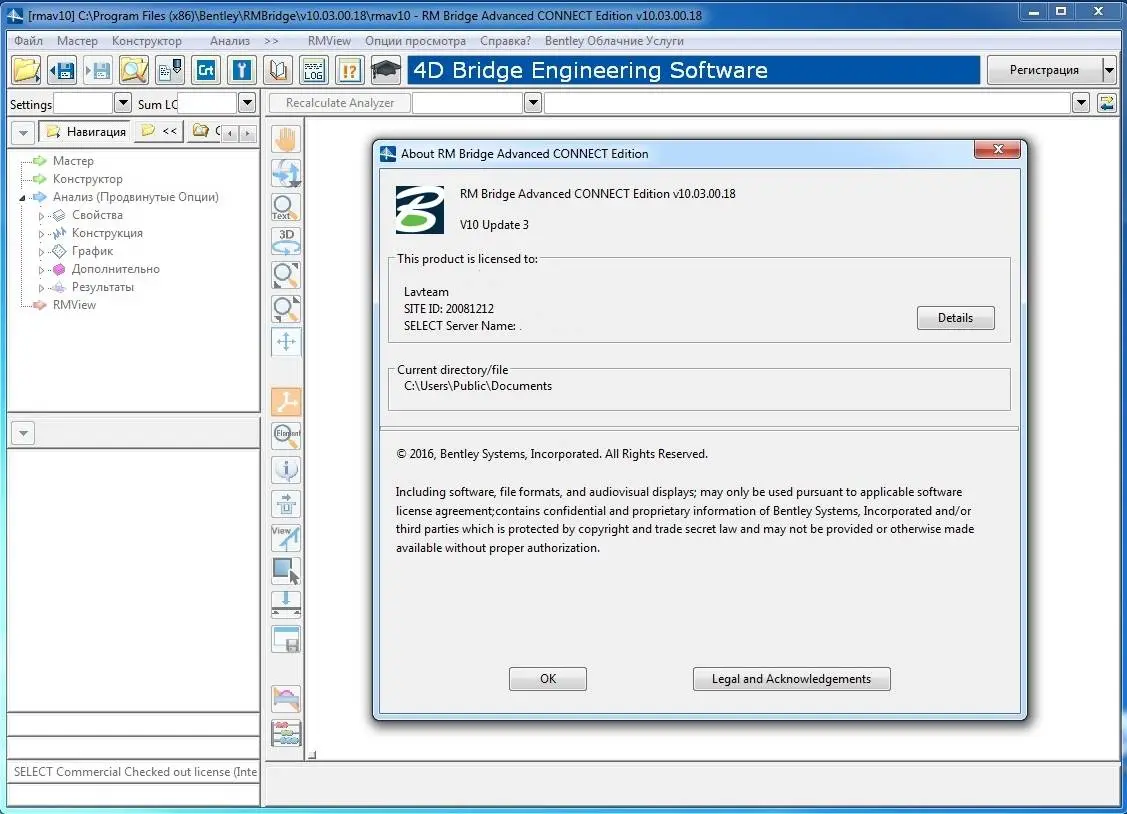Open far-right toolbar dropdown arrow beside refresh
The image size is (1127, 814).
pyautogui.click(x=1081, y=103)
